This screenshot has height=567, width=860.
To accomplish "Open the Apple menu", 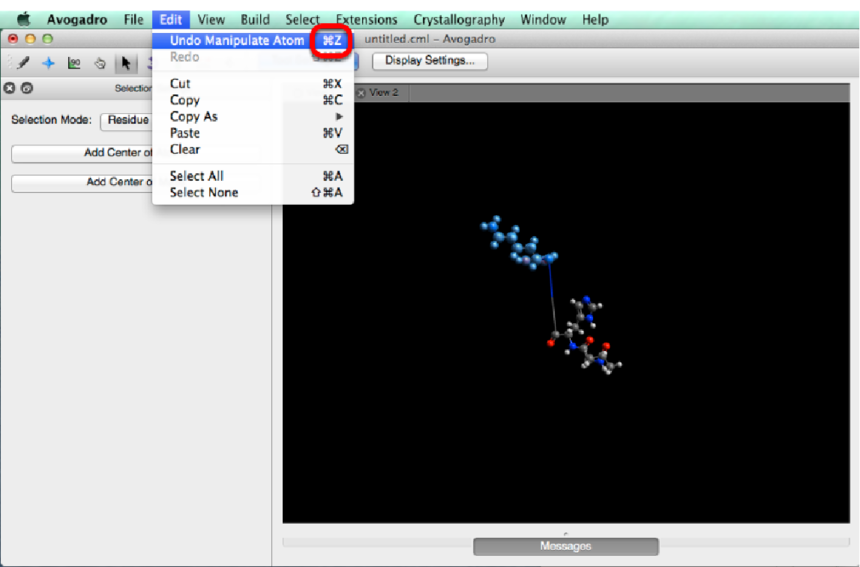I will coord(23,19).
